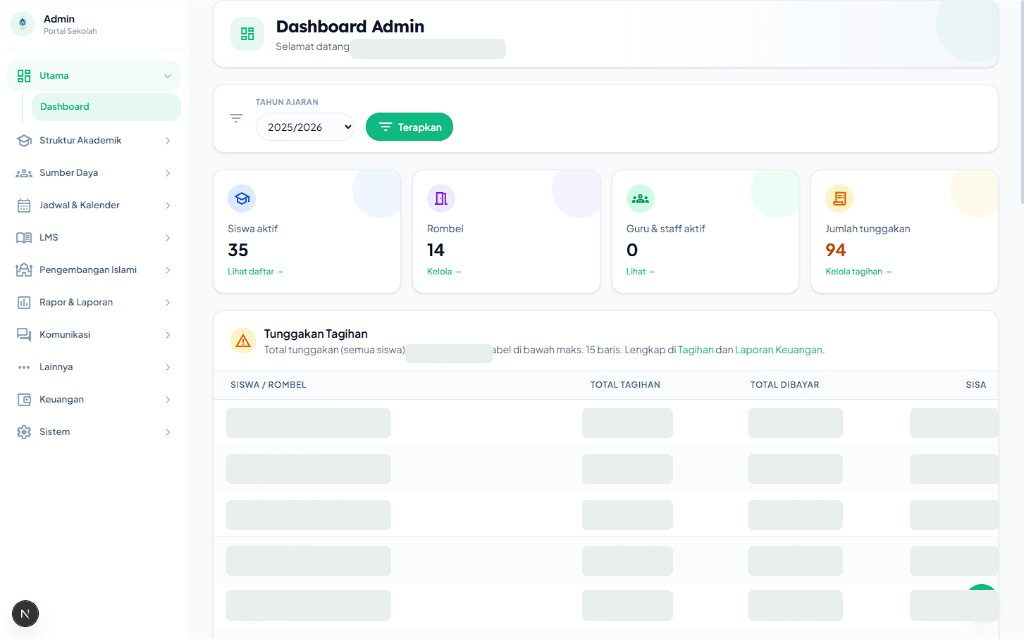
Task: Click the Utama grid icon in sidebar
Action: (x=24, y=76)
